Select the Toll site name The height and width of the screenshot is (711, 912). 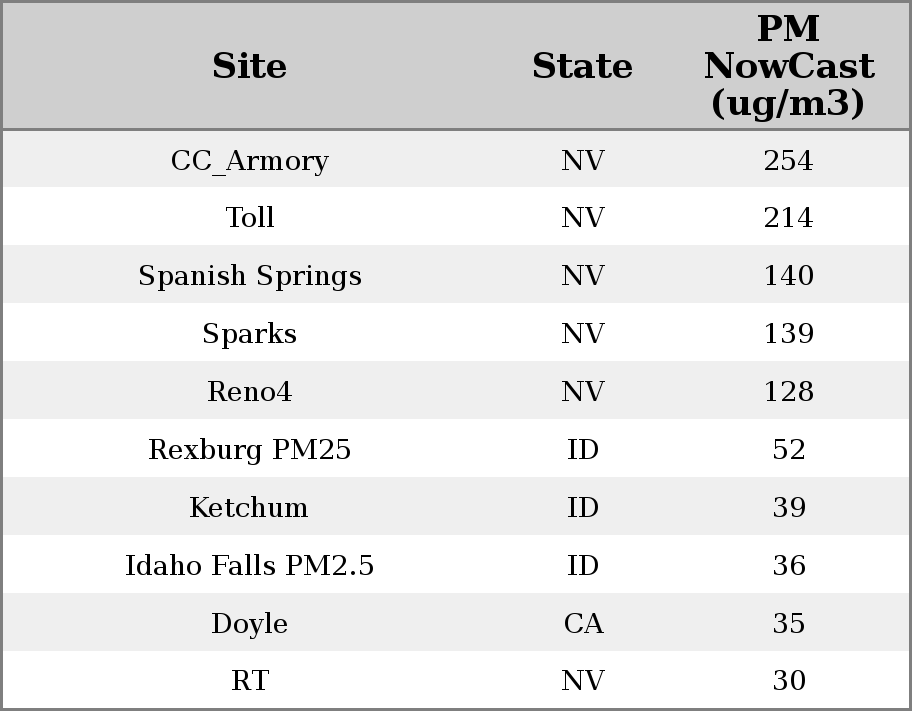[x=249, y=218]
